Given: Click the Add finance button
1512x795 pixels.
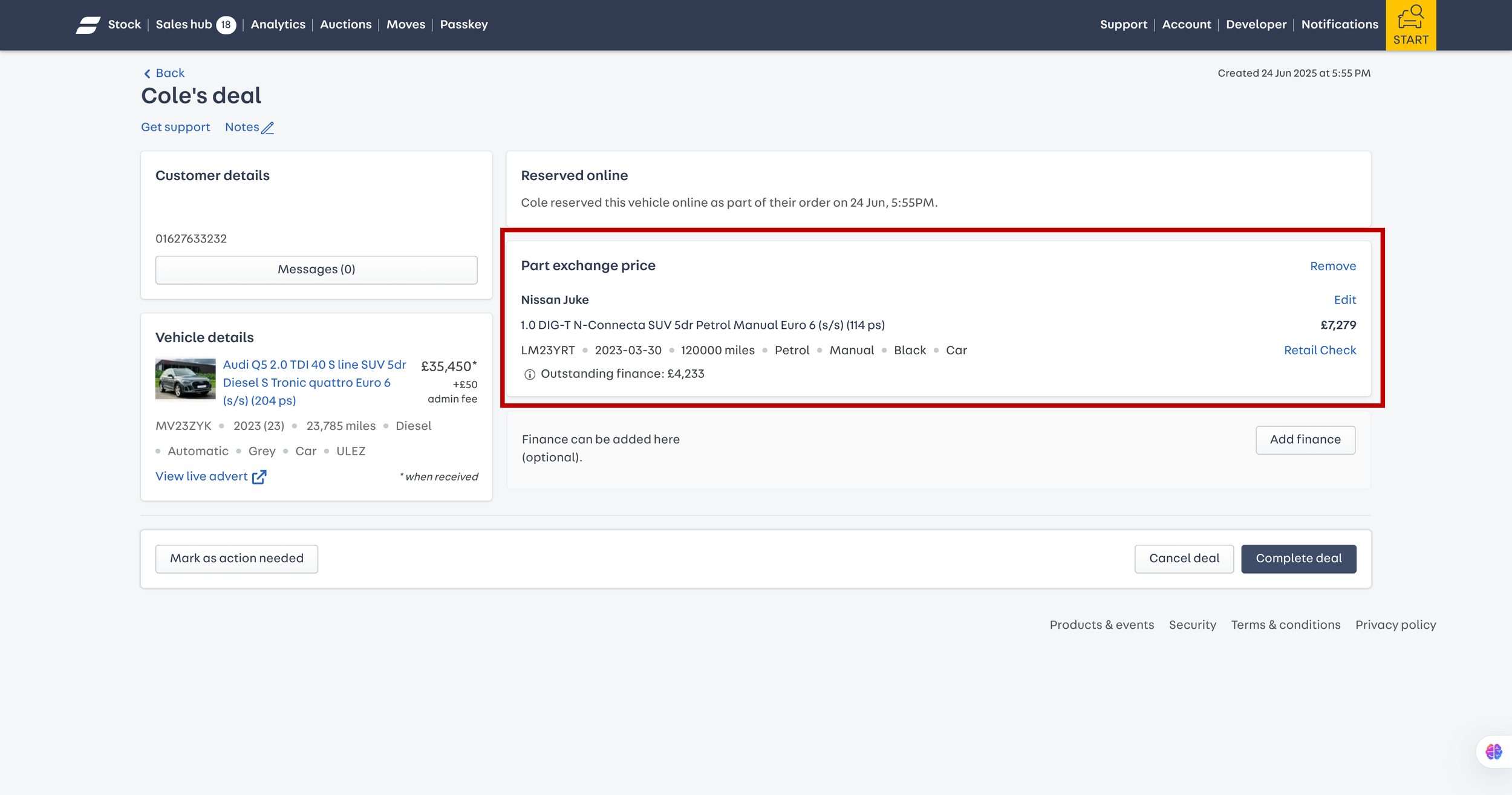Looking at the screenshot, I should (x=1305, y=440).
